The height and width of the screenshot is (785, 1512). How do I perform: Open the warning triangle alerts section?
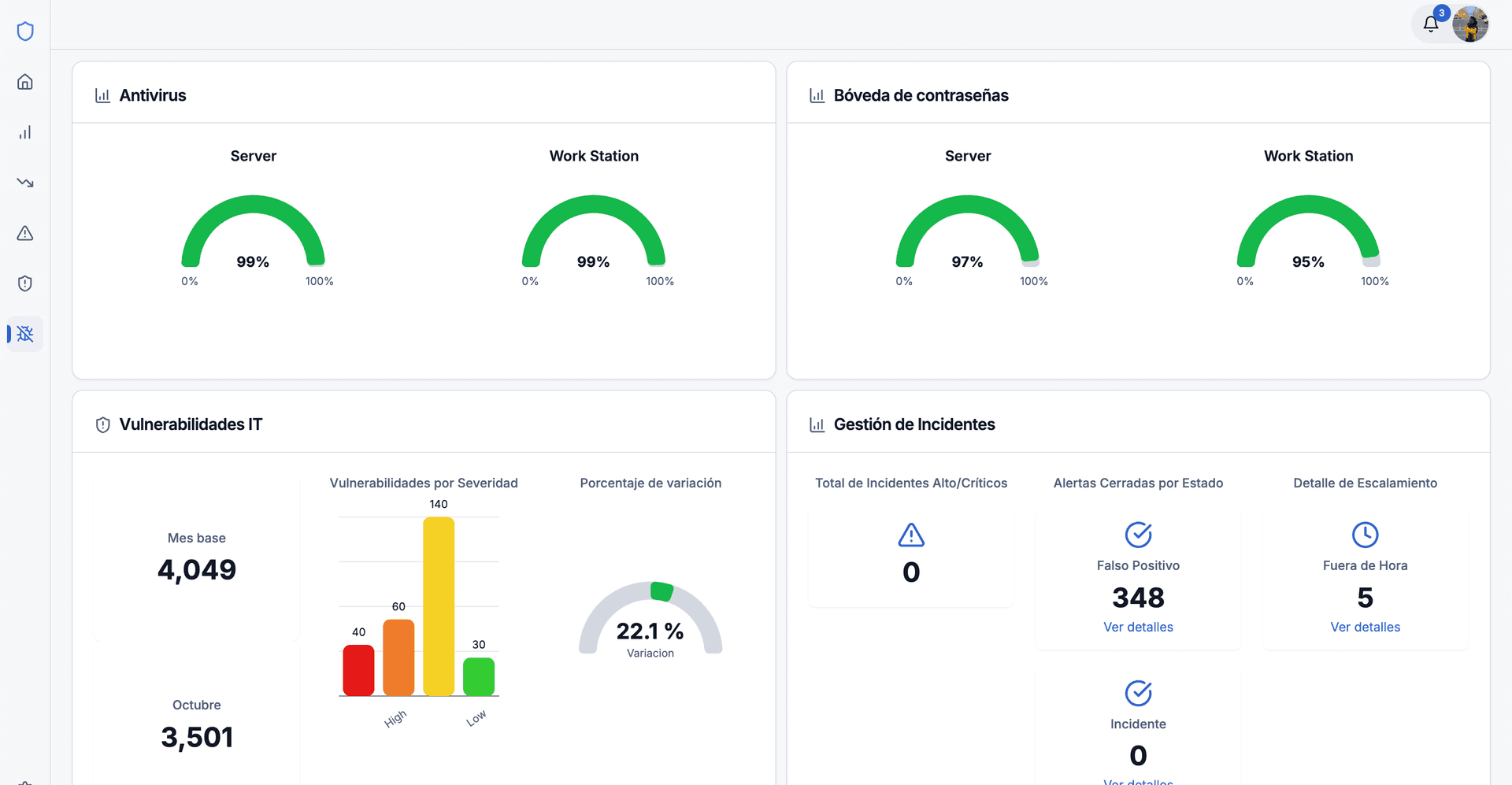[25, 233]
